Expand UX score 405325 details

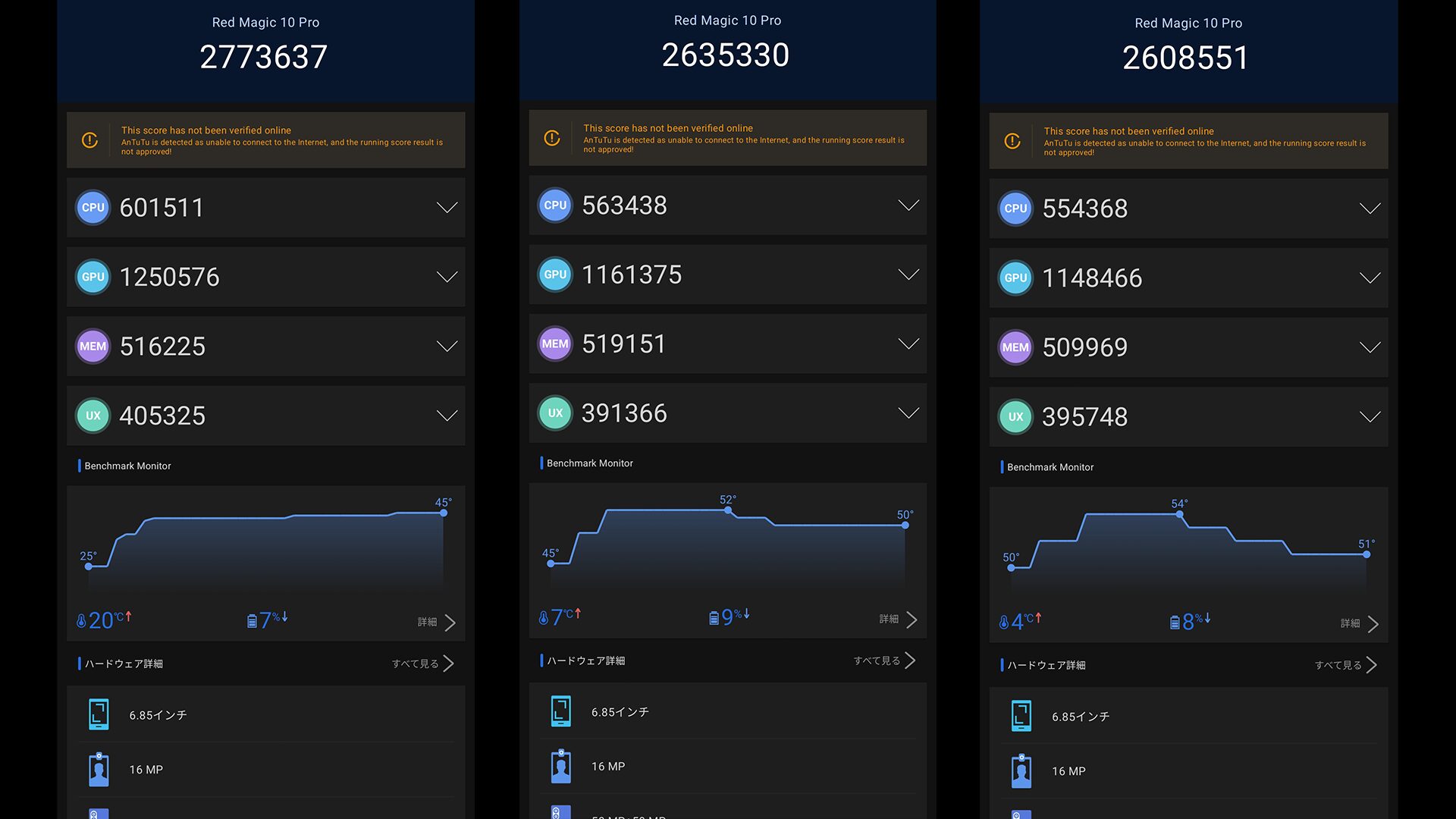[447, 416]
